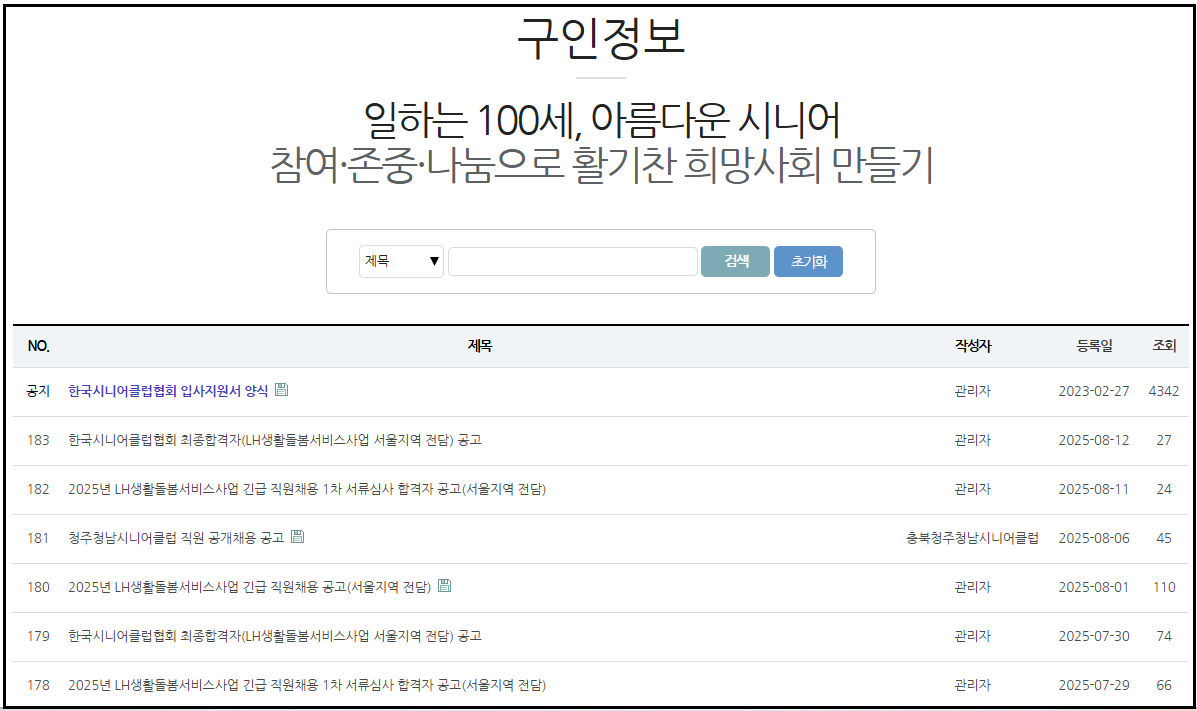
Task: Open 청주청남시니어클럽 직원 공개채용 공고
Action: point(176,538)
